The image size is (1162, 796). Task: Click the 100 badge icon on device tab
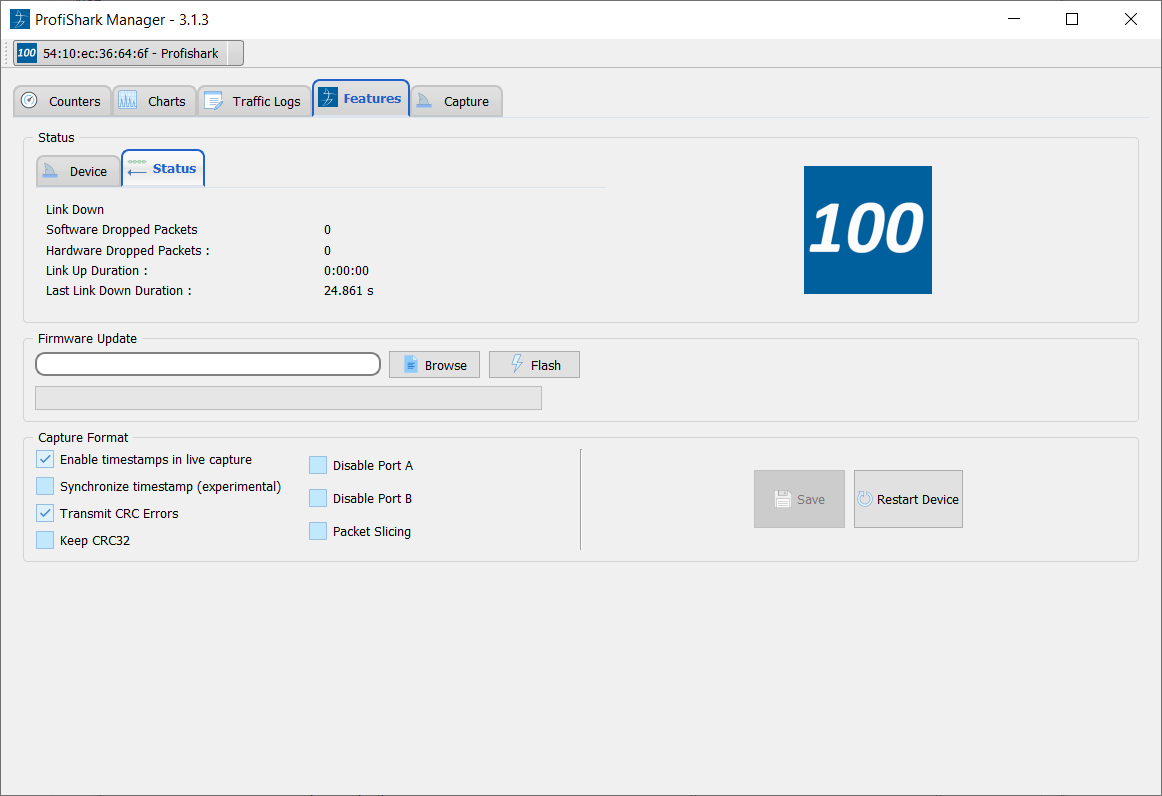[x=27, y=53]
